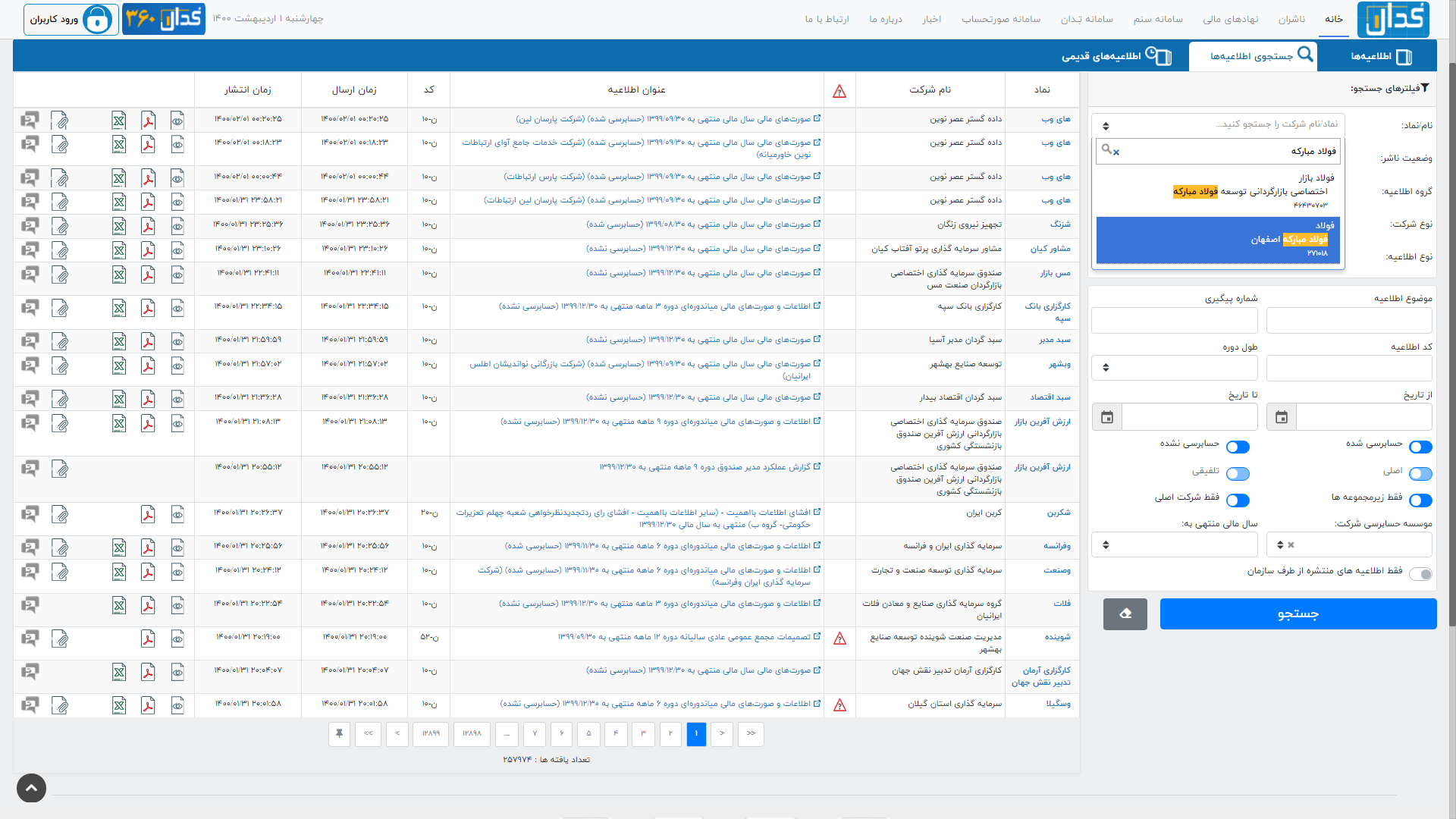Click the Codal 360 logo
This screenshot has height=819, width=1456.
(x=164, y=19)
